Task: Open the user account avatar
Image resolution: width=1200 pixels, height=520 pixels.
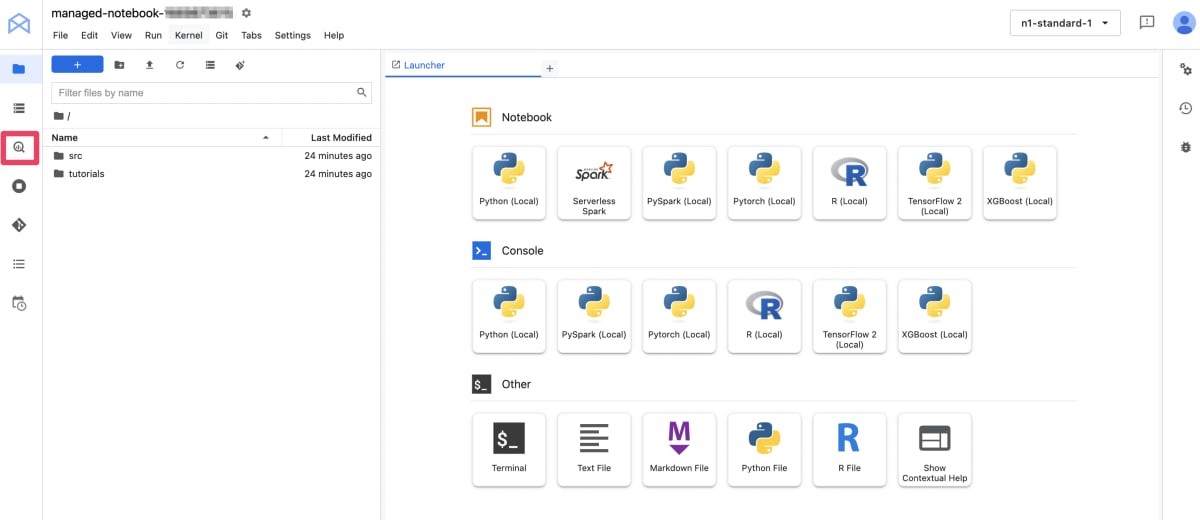Action: [x=1183, y=22]
